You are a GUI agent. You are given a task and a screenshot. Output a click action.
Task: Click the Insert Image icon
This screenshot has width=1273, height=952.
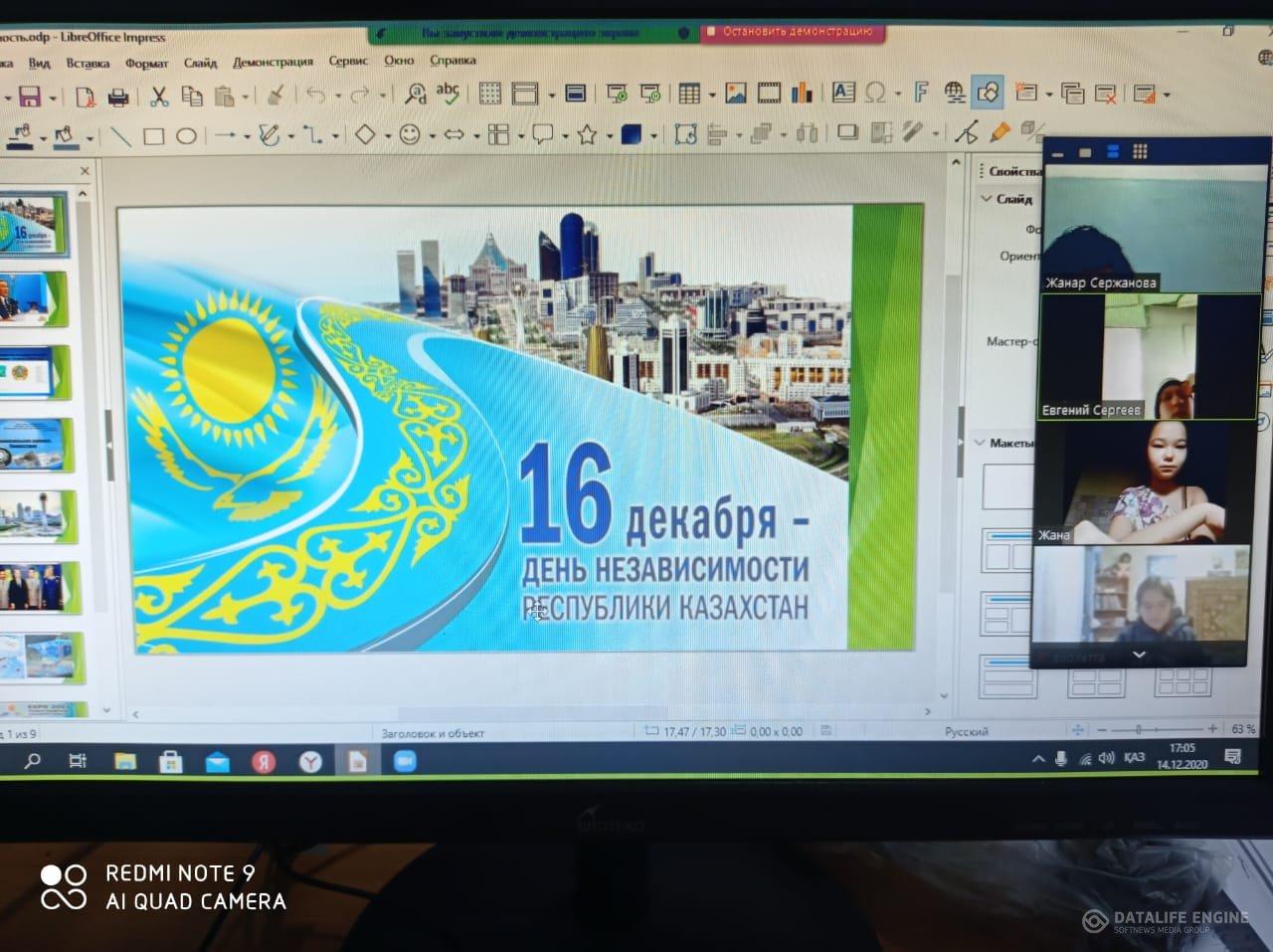pos(736,94)
